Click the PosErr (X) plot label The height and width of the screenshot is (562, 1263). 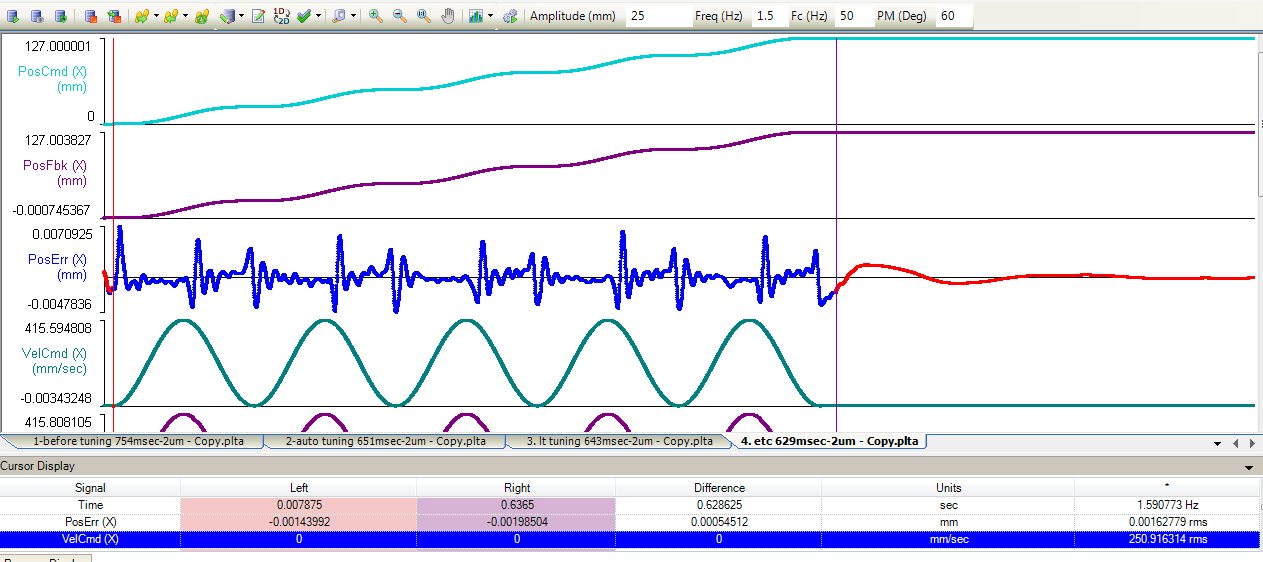coord(57,259)
